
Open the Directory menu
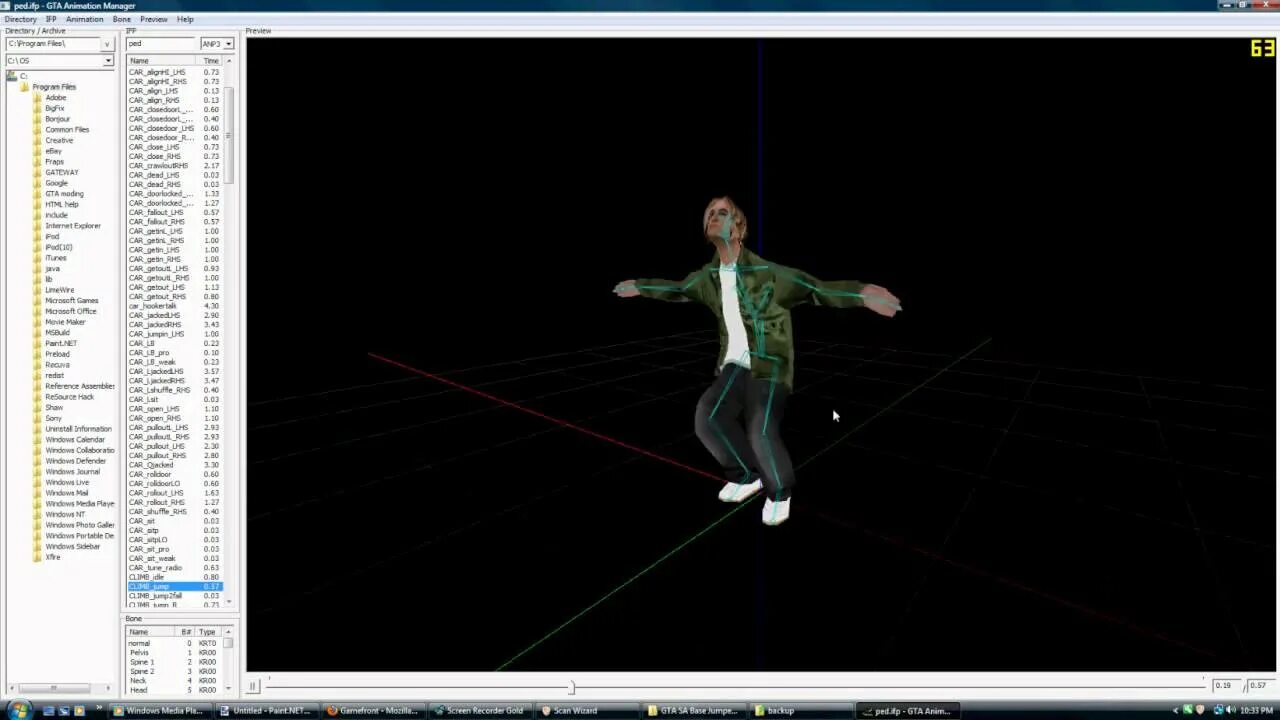(21, 19)
